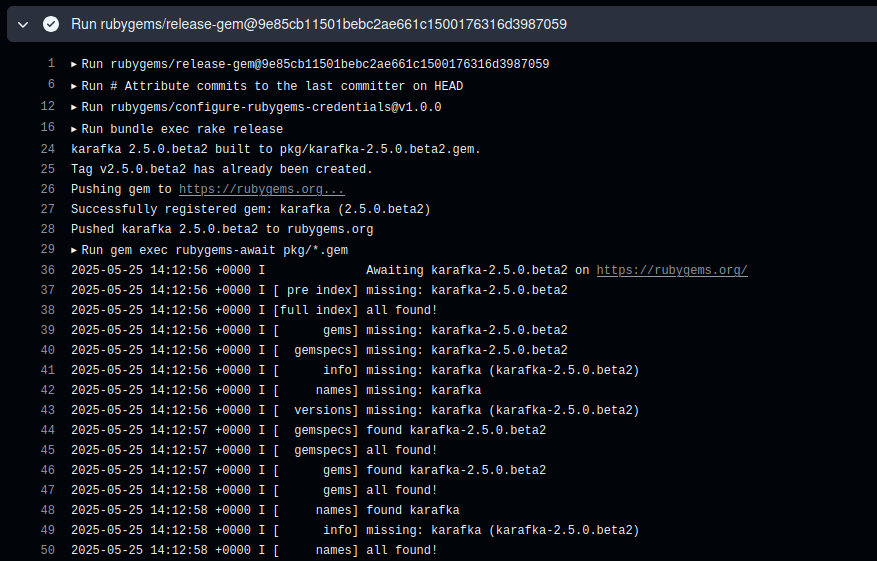Click line number 45 'gemspecs all found'

48,450
